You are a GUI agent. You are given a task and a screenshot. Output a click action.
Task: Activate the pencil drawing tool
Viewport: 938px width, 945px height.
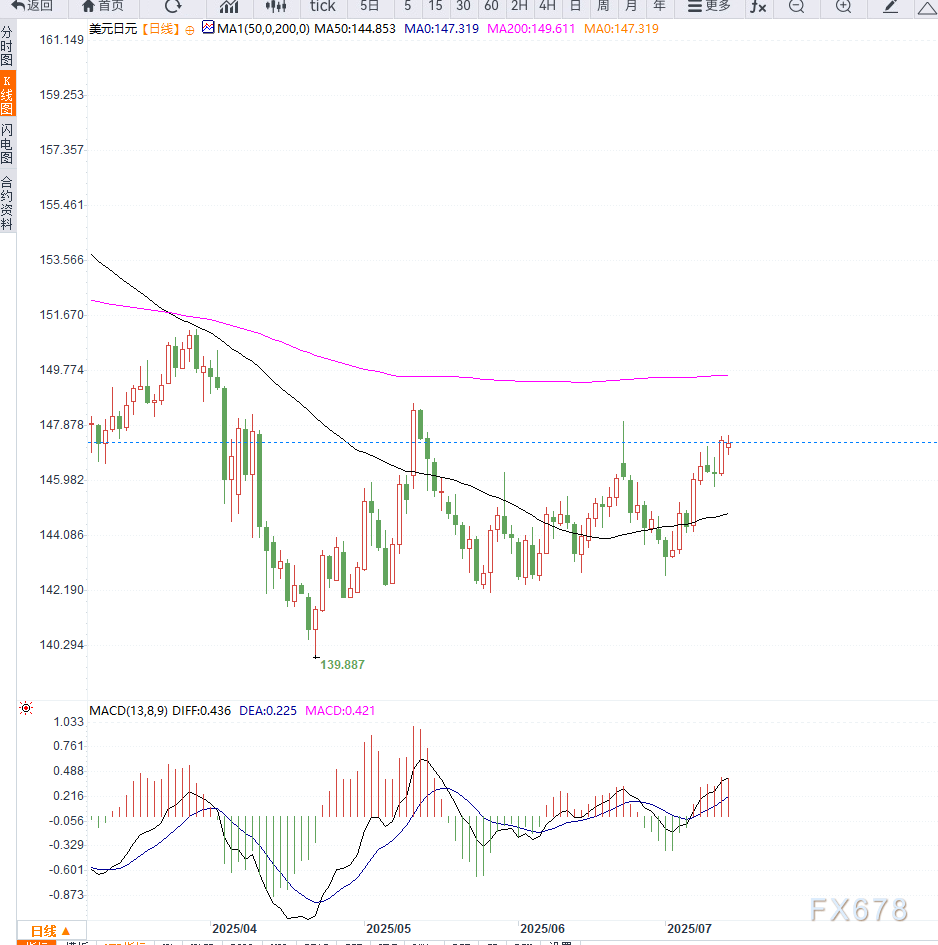point(890,7)
